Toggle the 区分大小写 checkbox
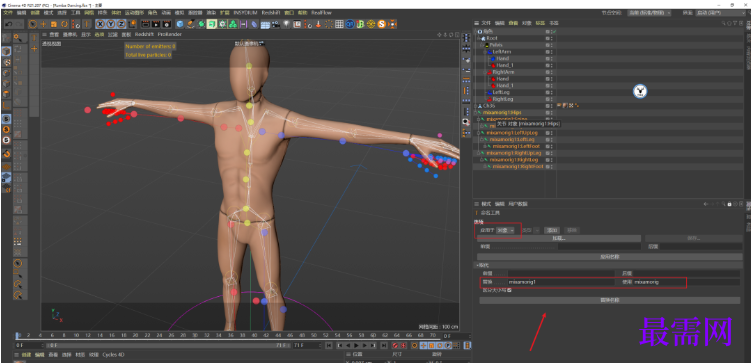Screen dimensions: 751x363 tap(510, 290)
